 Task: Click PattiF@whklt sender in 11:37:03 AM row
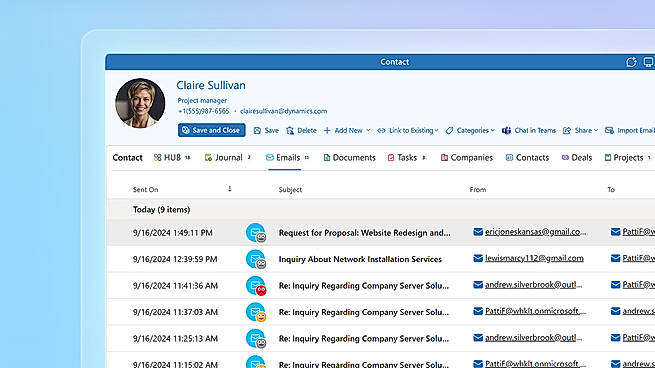pos(535,311)
